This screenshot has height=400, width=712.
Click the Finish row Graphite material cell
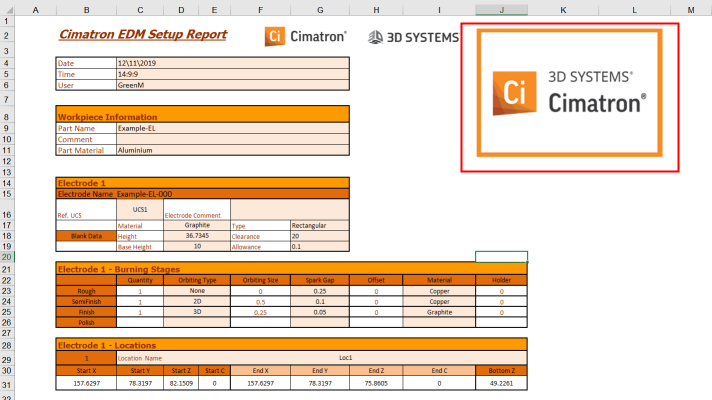tap(439, 312)
